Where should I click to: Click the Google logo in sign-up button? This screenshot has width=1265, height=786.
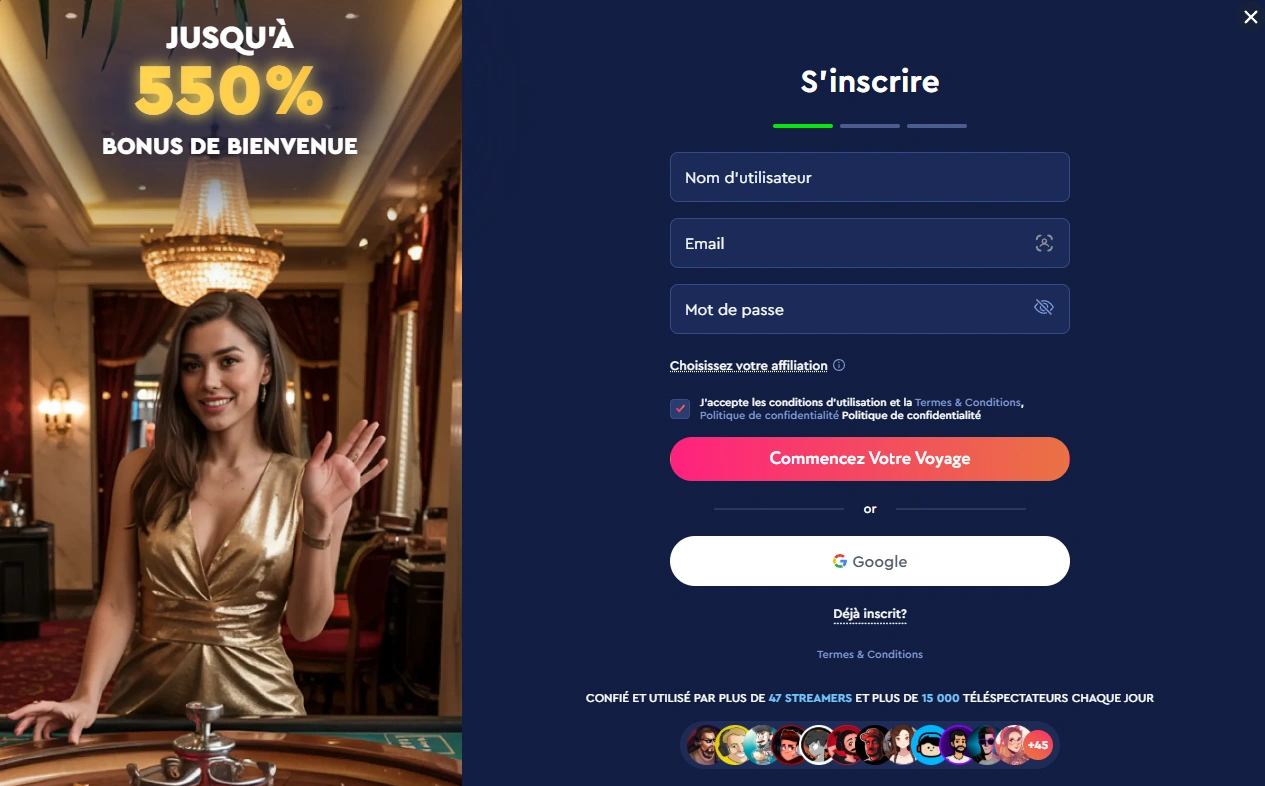[x=840, y=561]
